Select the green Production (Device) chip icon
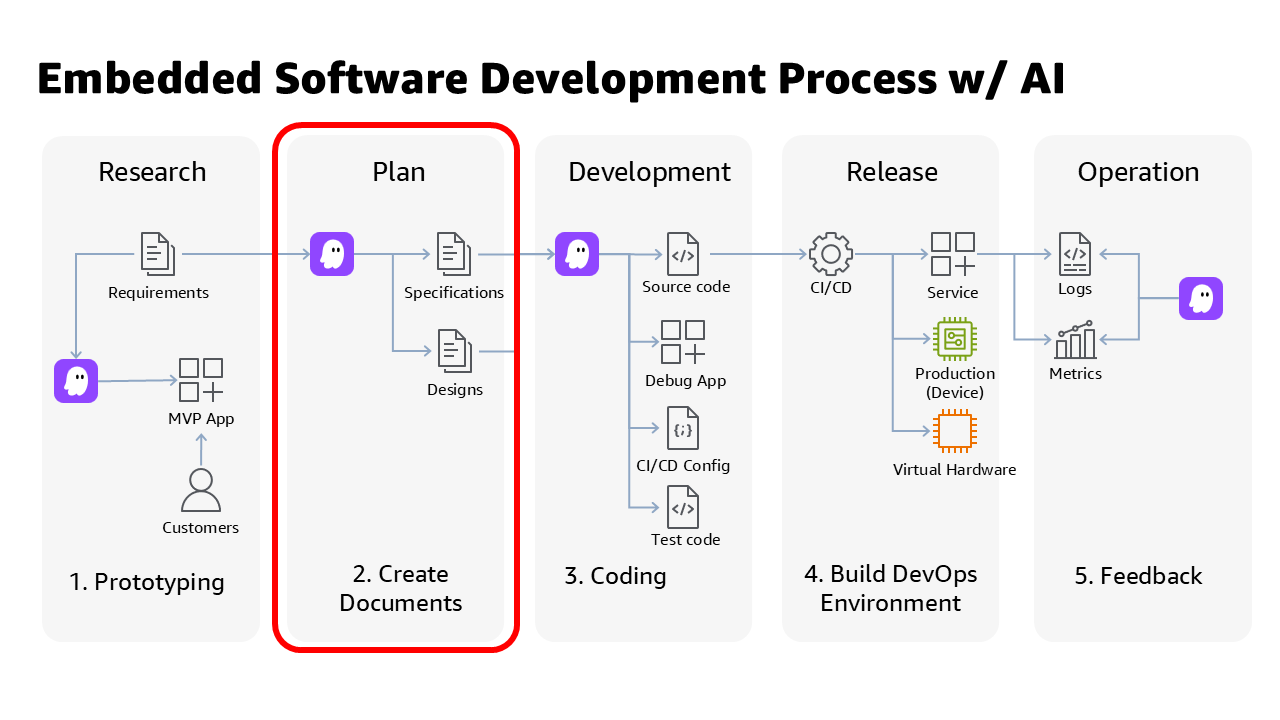The height and width of the screenshot is (720, 1280). pyautogui.click(x=954, y=339)
